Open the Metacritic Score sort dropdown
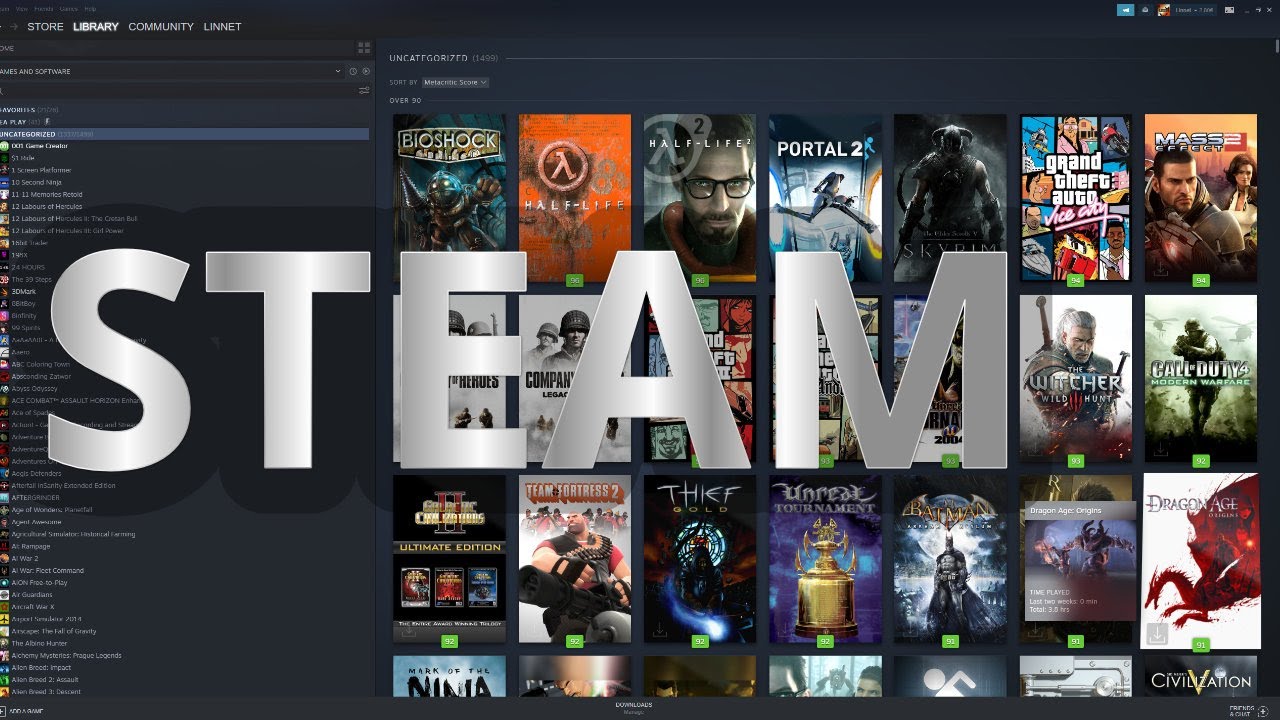1280x720 pixels. [455, 82]
